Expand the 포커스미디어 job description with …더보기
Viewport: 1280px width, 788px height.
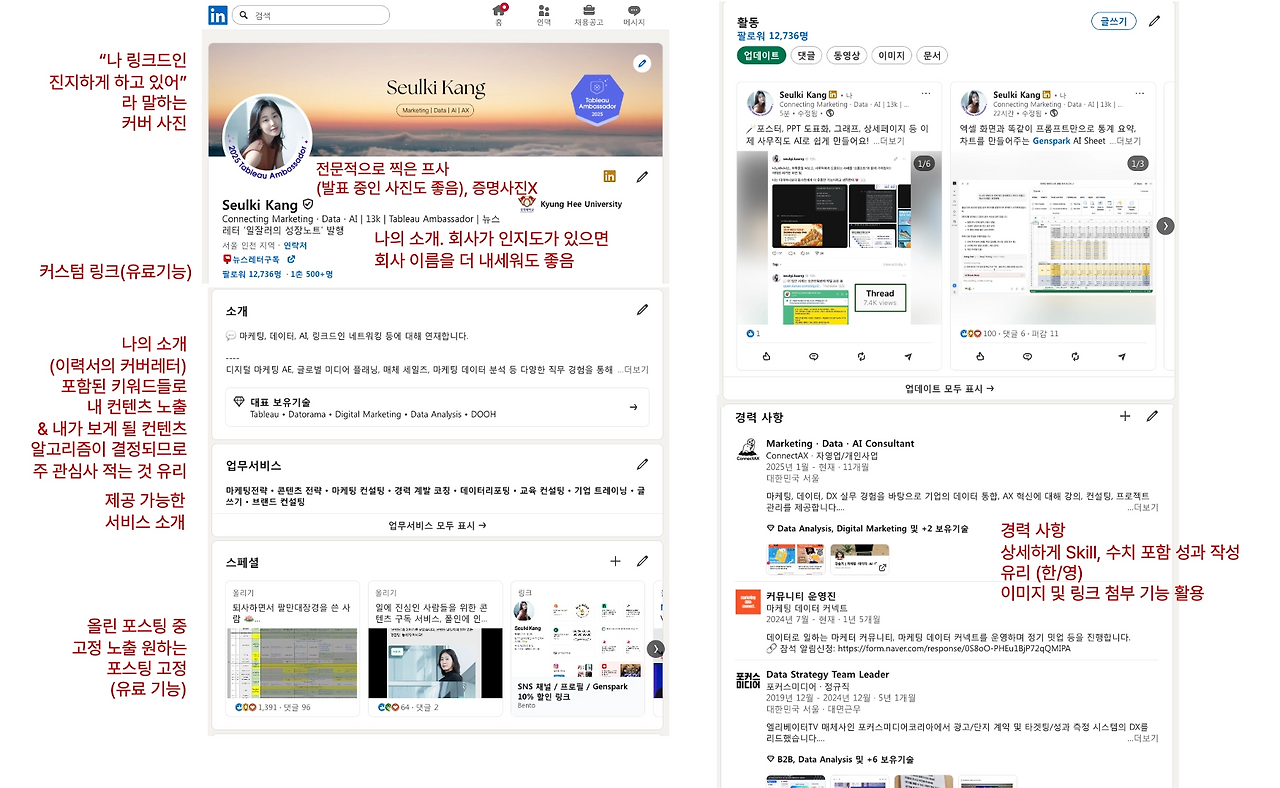tap(1143, 739)
